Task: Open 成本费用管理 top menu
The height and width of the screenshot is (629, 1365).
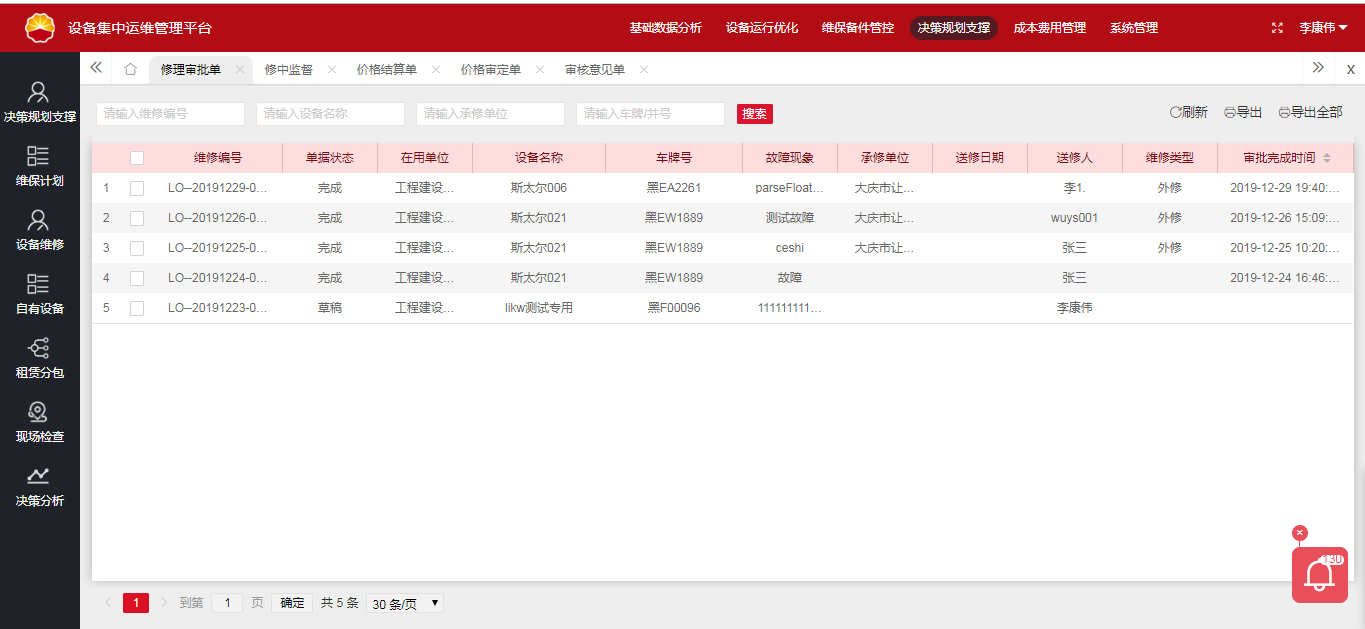Action: (1049, 28)
